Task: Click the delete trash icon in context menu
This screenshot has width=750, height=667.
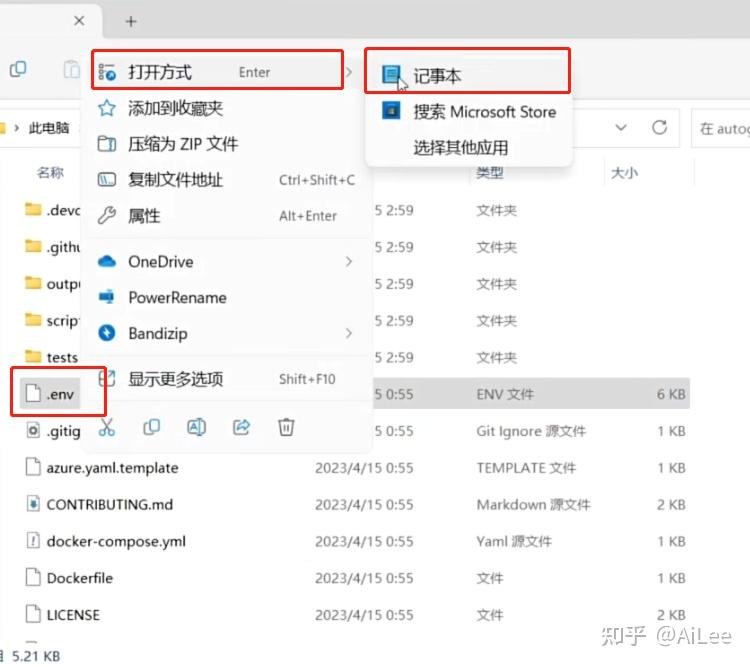Action: tap(286, 427)
